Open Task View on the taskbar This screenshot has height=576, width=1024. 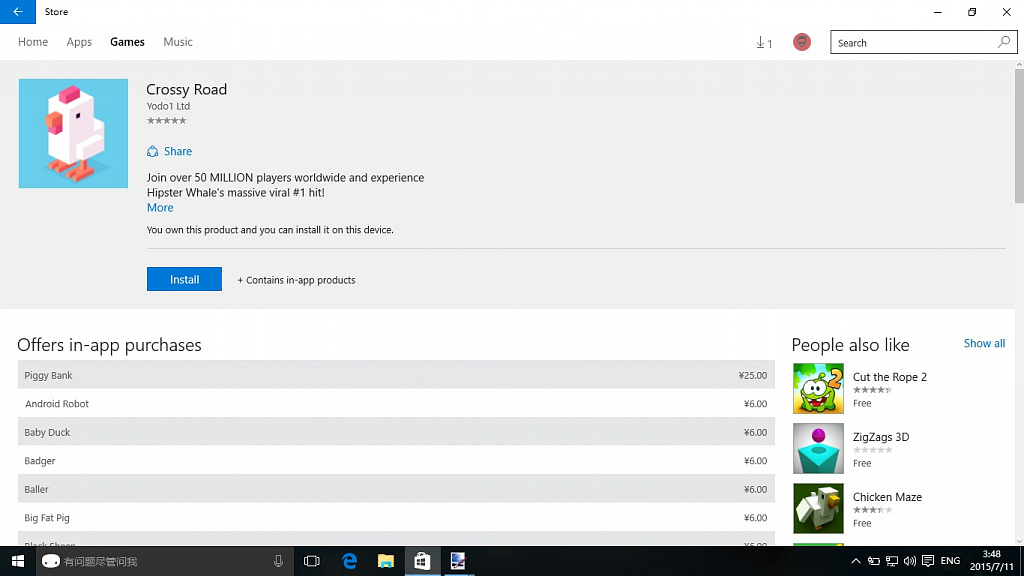312,561
